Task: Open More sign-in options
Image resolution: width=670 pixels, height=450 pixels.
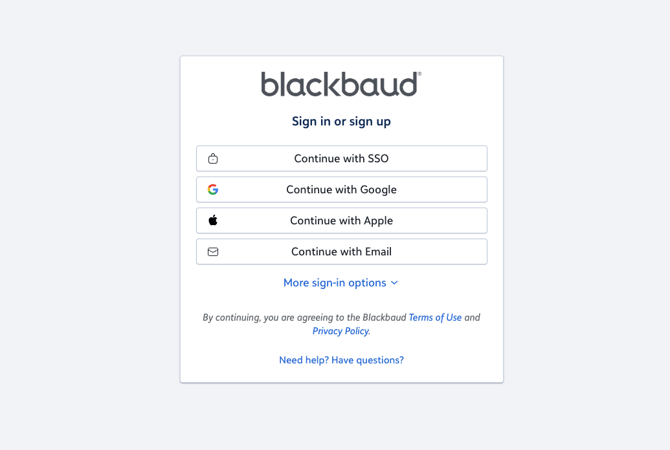Action: [335, 283]
